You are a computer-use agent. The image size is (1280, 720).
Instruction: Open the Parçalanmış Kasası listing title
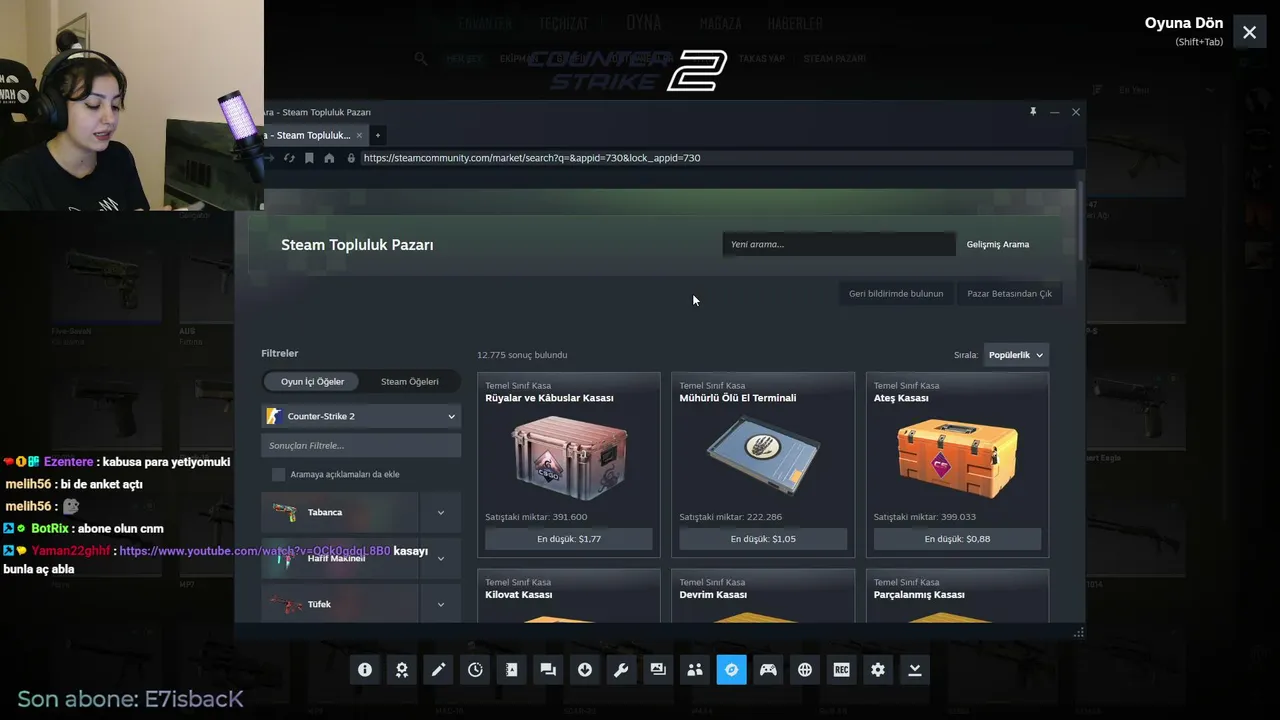tap(919, 595)
